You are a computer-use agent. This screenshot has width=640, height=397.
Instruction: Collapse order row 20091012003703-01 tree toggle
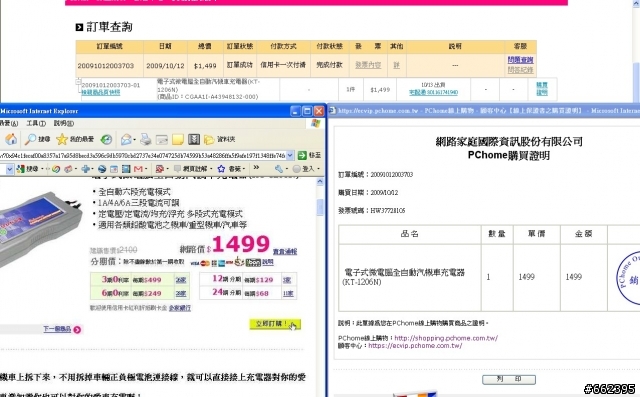click(78, 82)
